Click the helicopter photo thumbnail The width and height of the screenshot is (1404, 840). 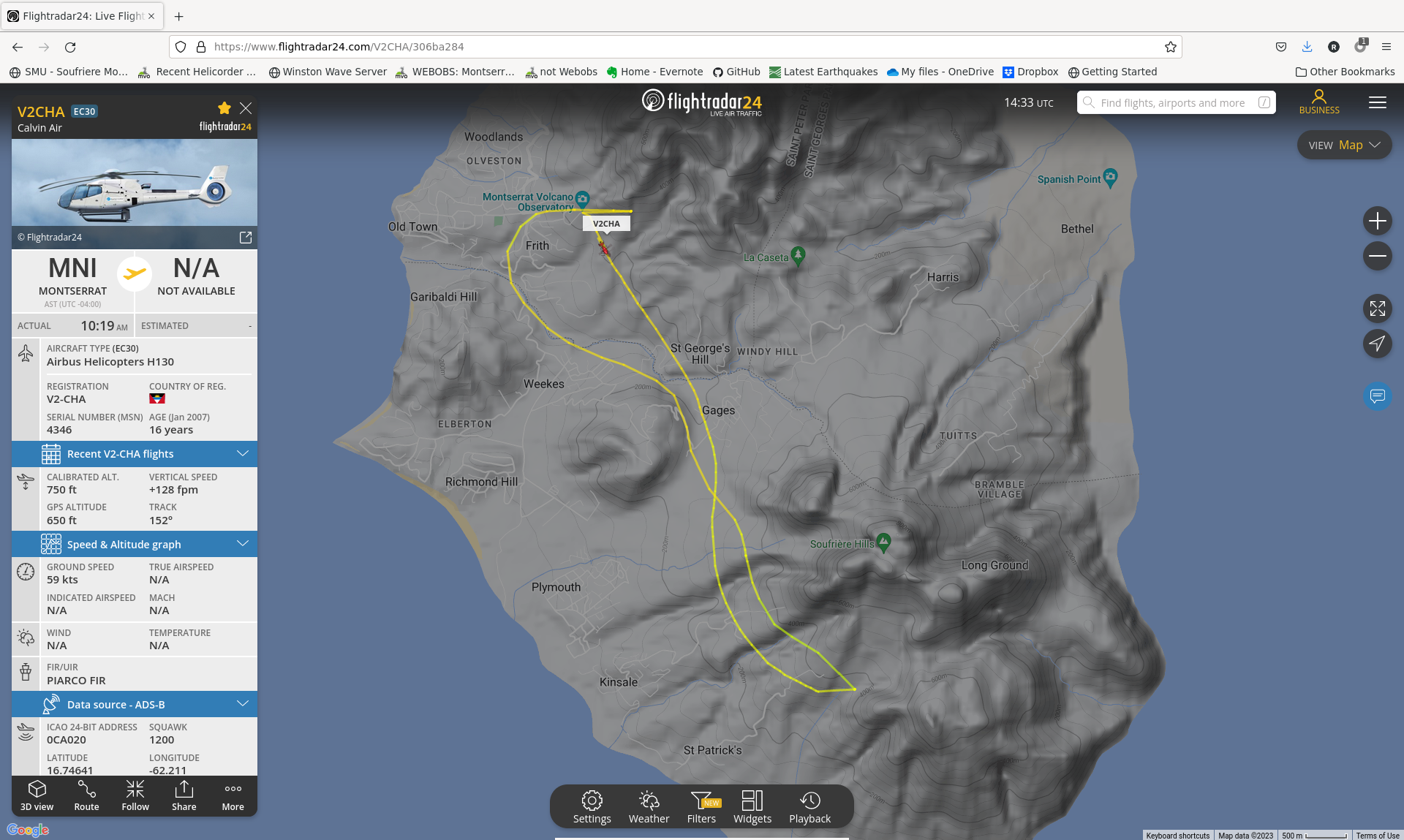(x=135, y=183)
